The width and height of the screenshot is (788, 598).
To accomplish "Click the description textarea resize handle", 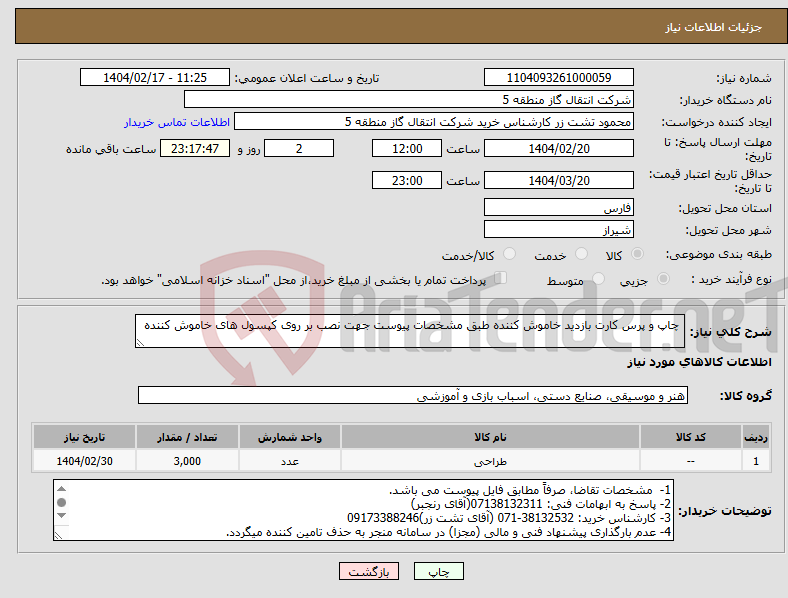I will coord(140,342).
